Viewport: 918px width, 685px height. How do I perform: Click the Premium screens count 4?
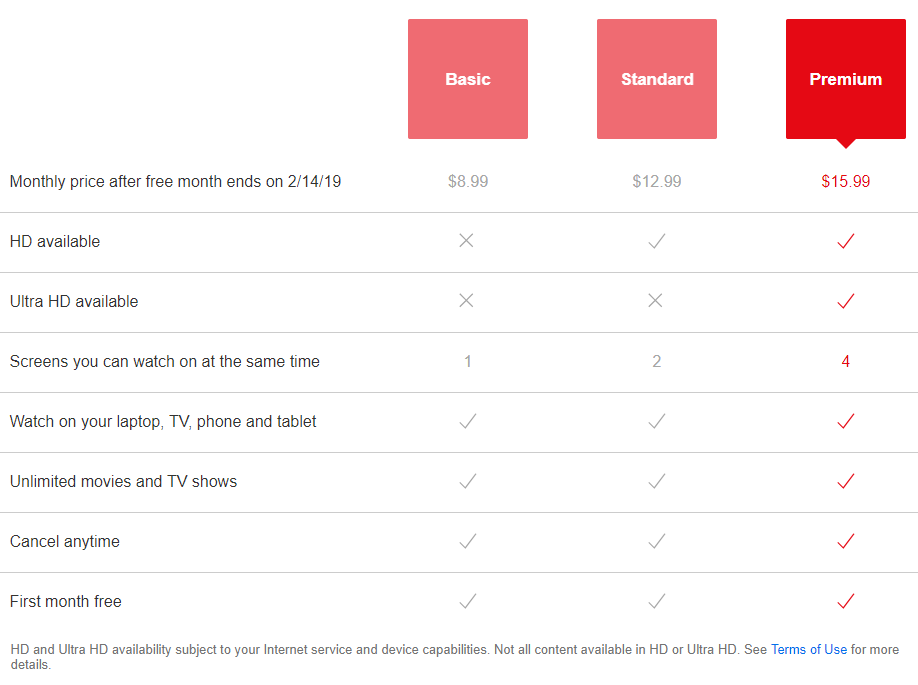coord(846,361)
